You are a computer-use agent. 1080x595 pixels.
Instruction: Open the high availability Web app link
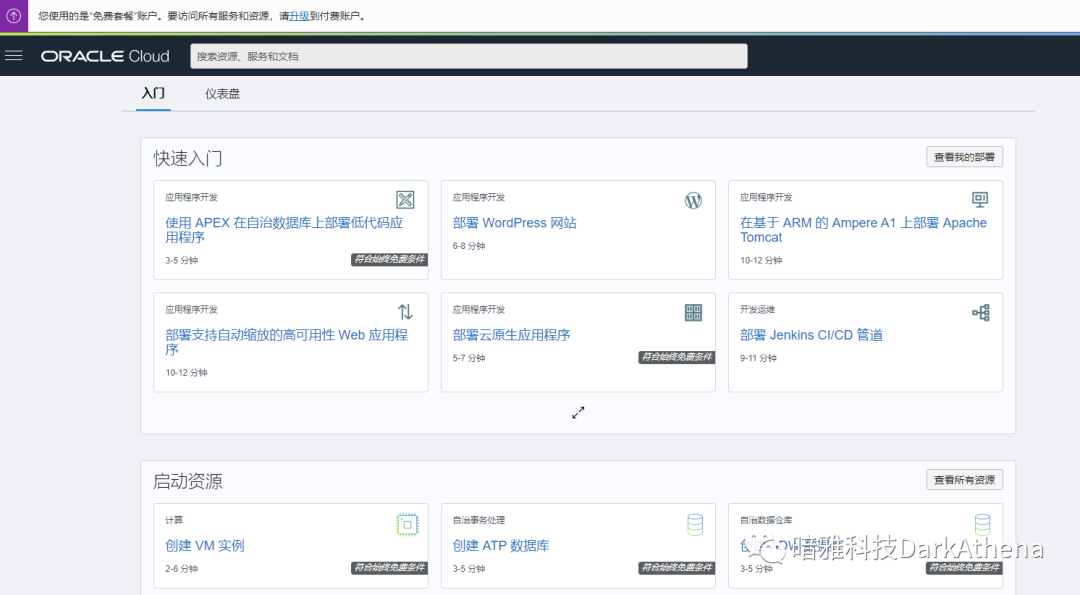click(287, 342)
